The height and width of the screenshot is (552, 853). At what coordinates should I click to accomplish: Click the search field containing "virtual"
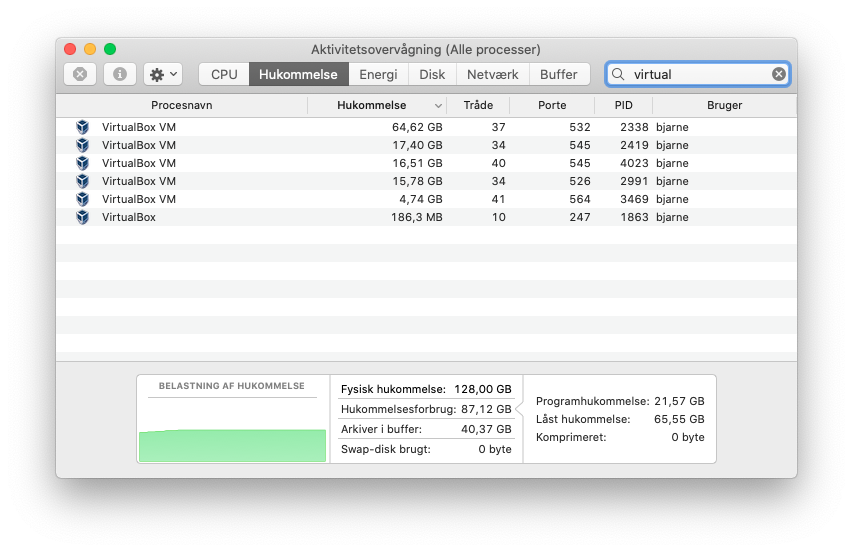[697, 74]
